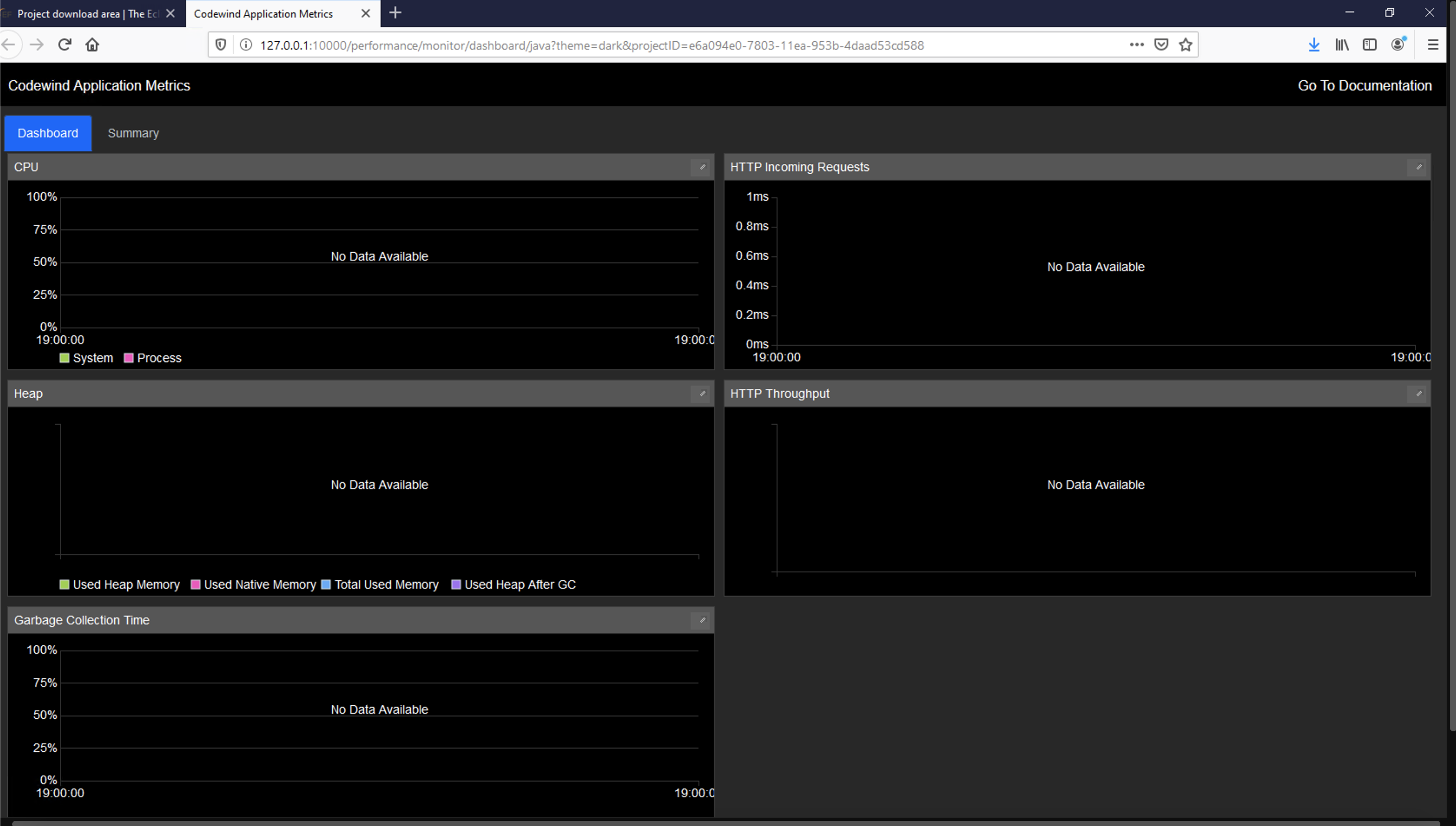Open the Firefox library icon
Image resolution: width=1456 pixels, height=826 pixels.
1343,44
